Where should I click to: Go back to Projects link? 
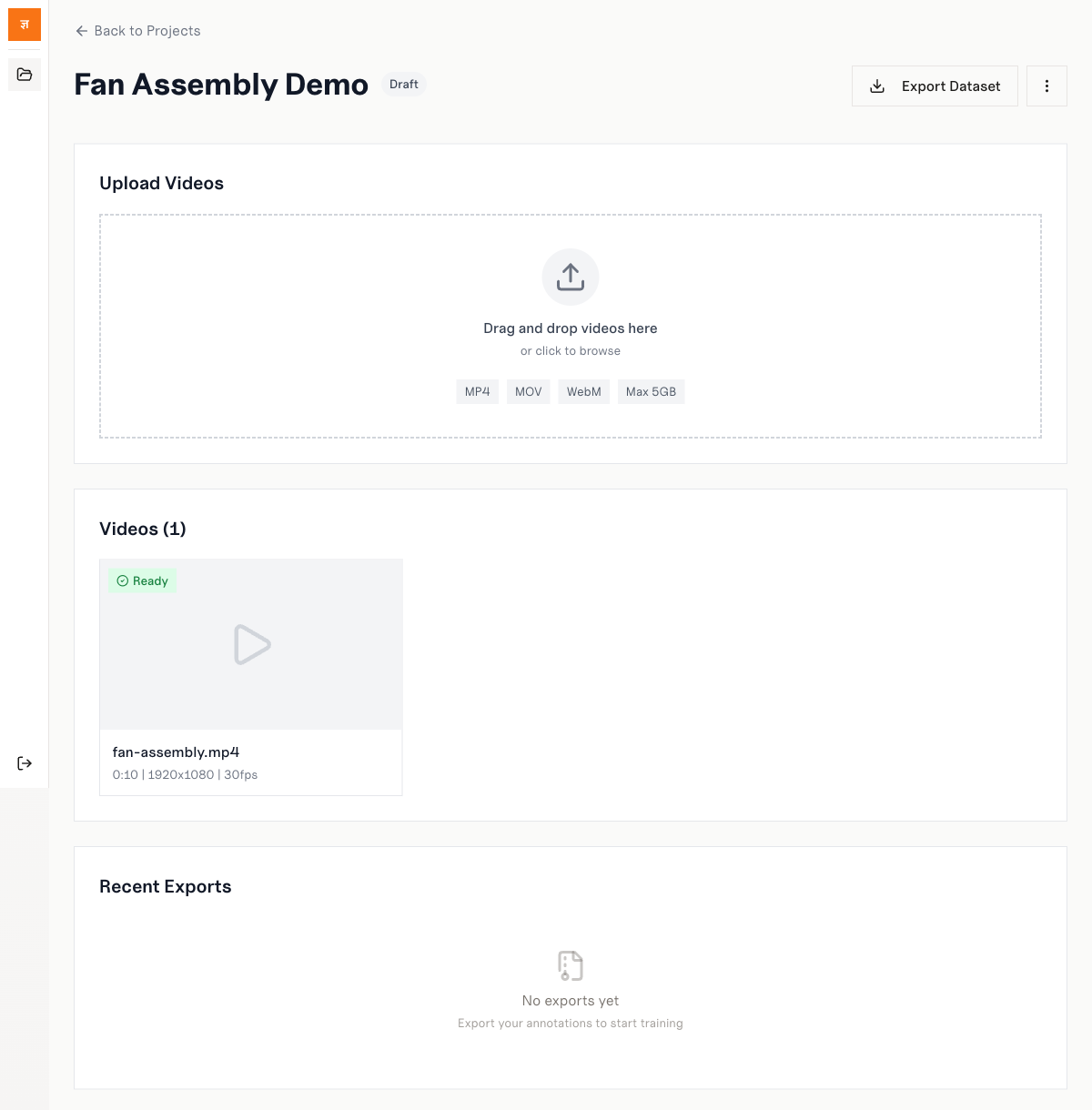point(147,31)
